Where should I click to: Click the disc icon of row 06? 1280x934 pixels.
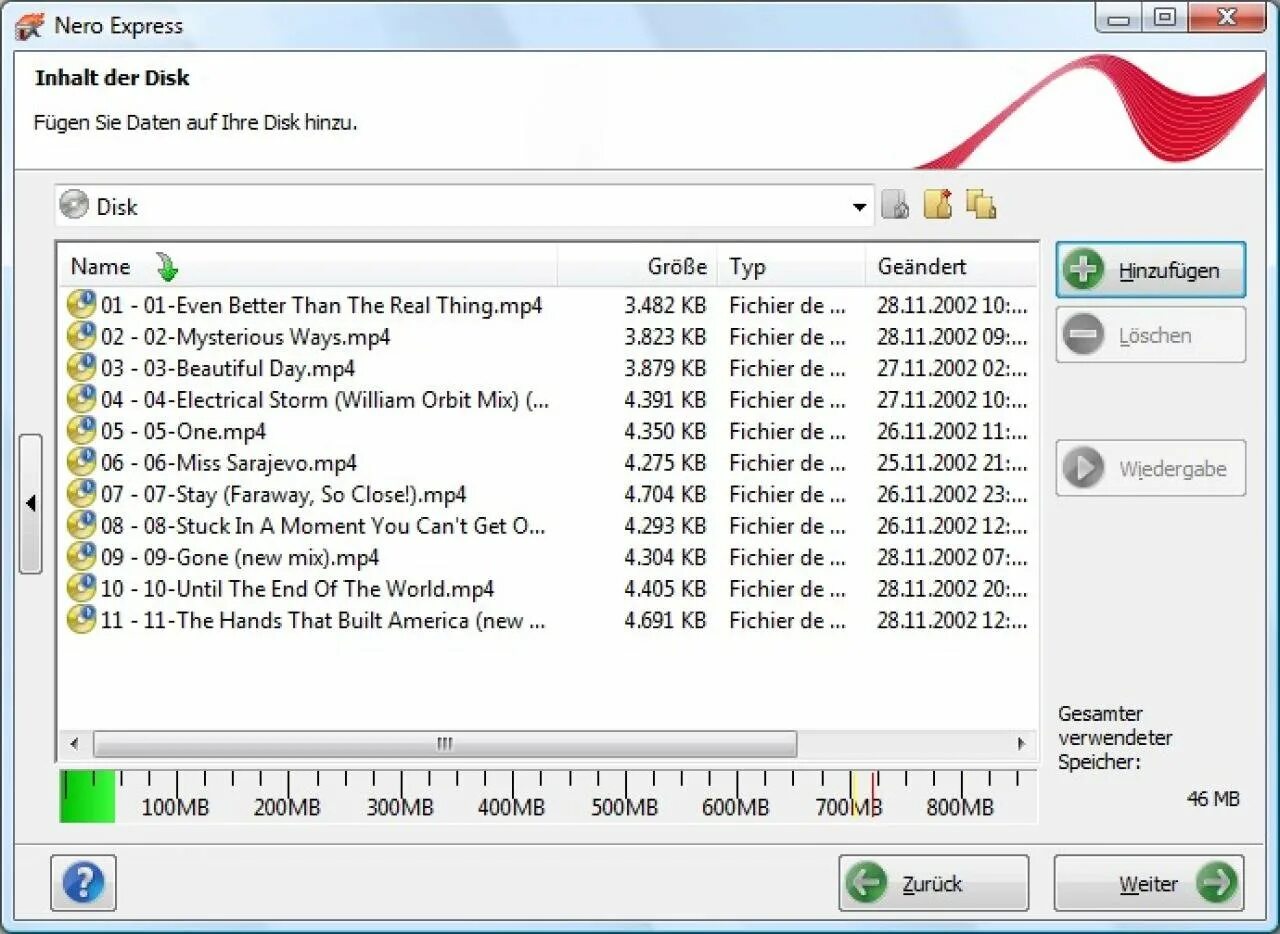[81, 462]
